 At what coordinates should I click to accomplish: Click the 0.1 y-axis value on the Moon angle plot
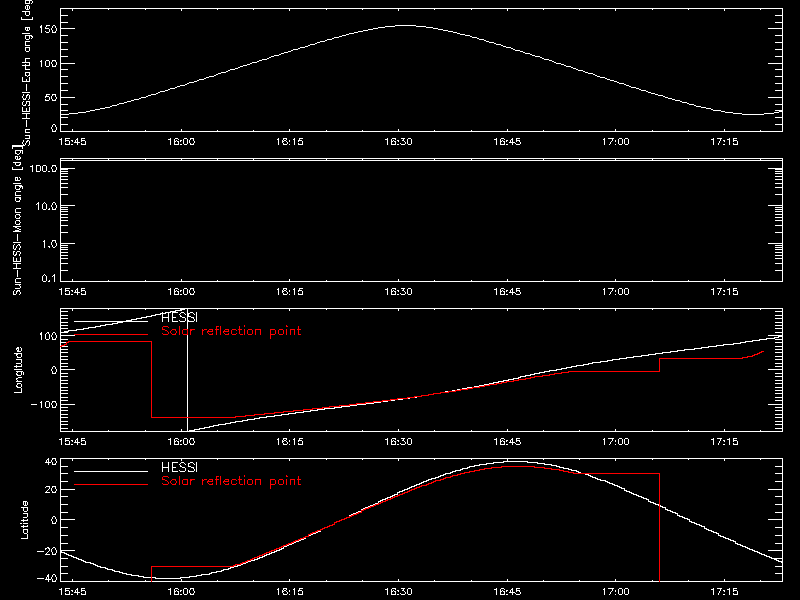[49, 278]
